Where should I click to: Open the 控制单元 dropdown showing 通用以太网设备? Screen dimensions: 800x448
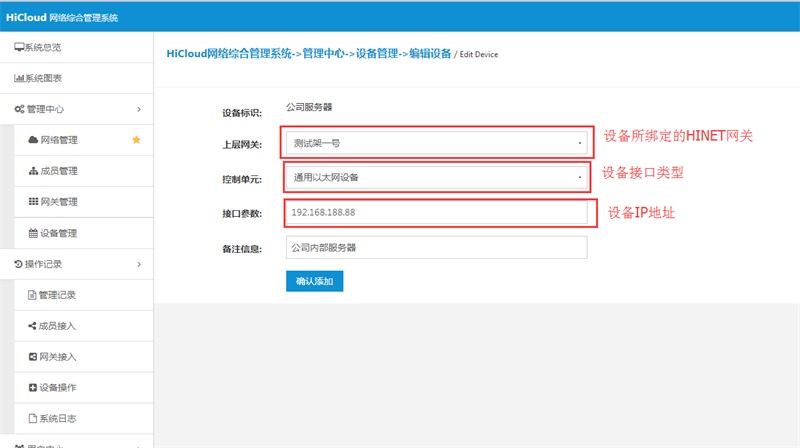click(437, 178)
